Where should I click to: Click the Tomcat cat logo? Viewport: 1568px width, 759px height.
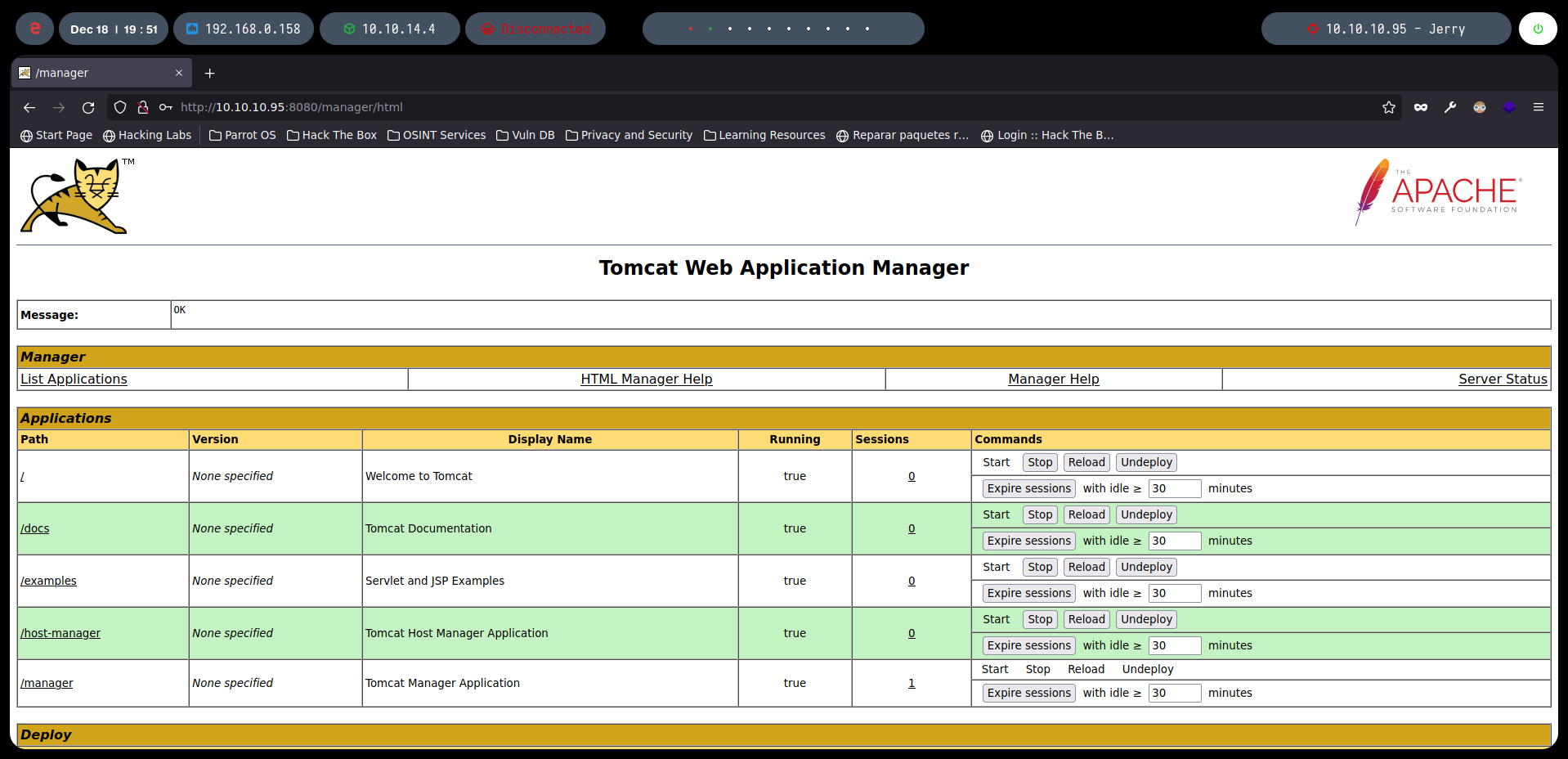click(78, 196)
